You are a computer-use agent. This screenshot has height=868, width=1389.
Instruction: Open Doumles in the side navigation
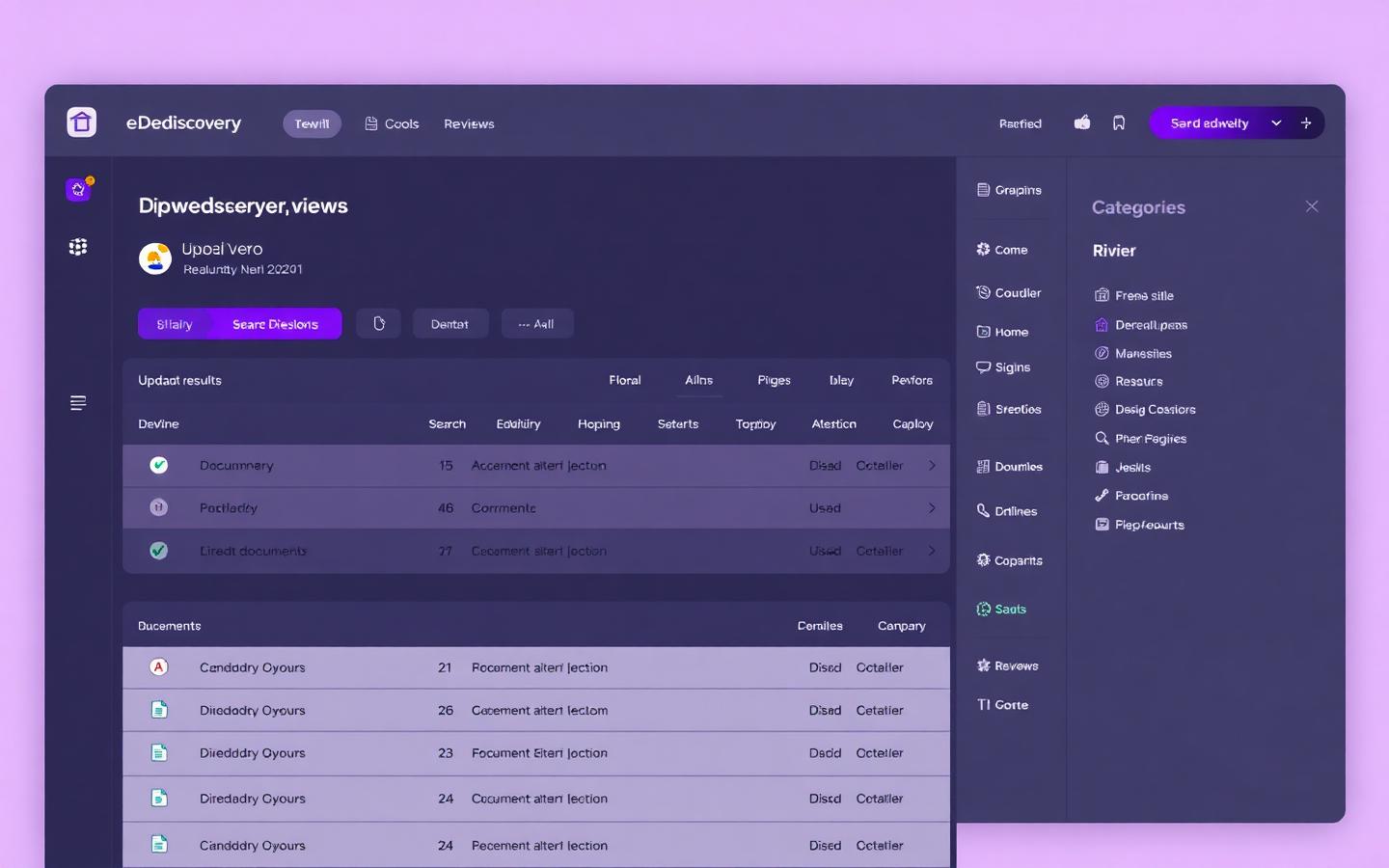point(1009,467)
